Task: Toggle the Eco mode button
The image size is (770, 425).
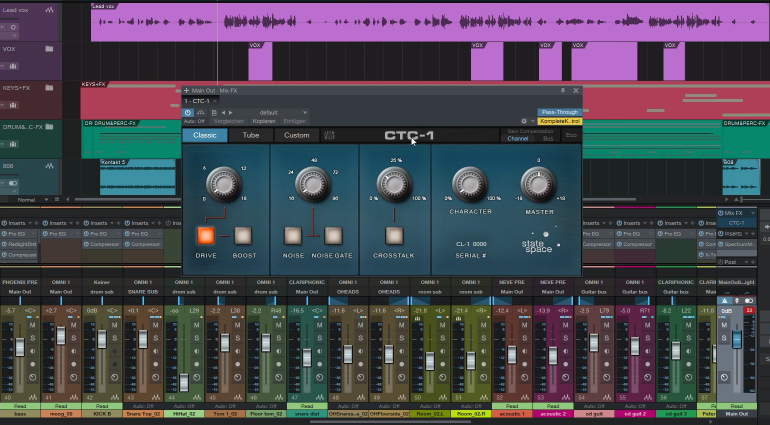Action: 571,135
